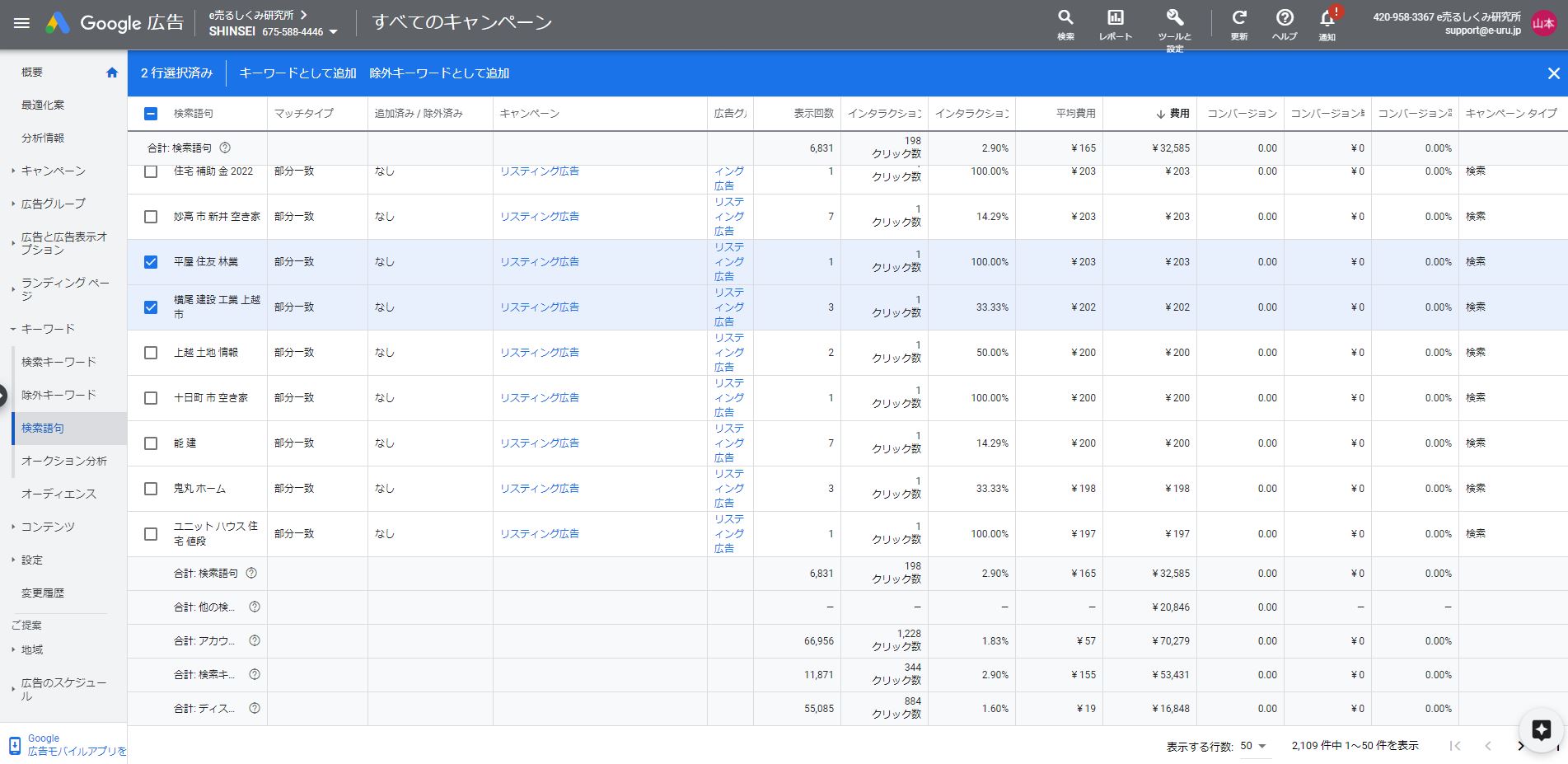Sort by the 表示回数 column header
This screenshot has width=1568, height=764.
tap(813, 114)
